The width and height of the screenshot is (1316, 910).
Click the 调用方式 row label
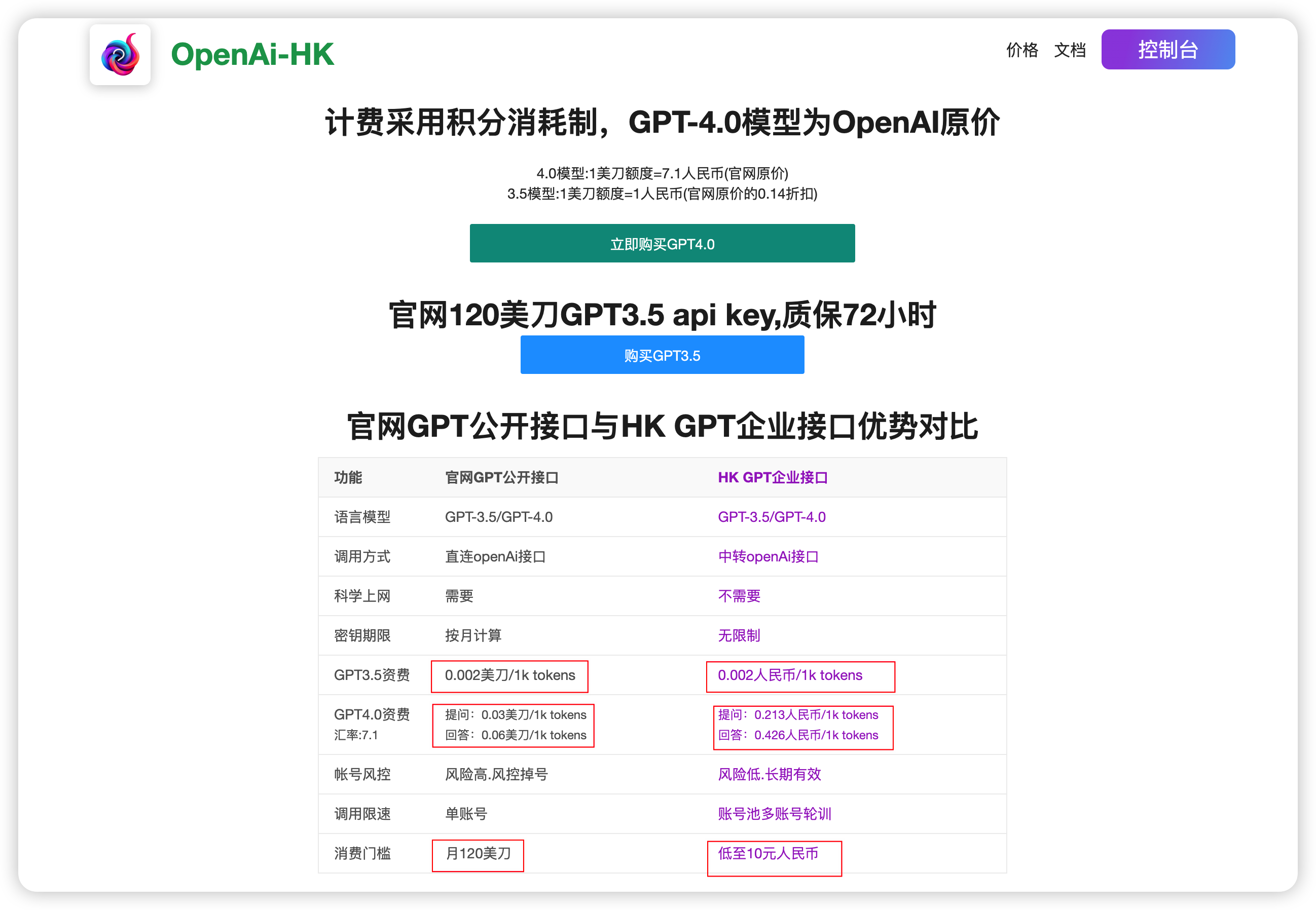point(362,556)
